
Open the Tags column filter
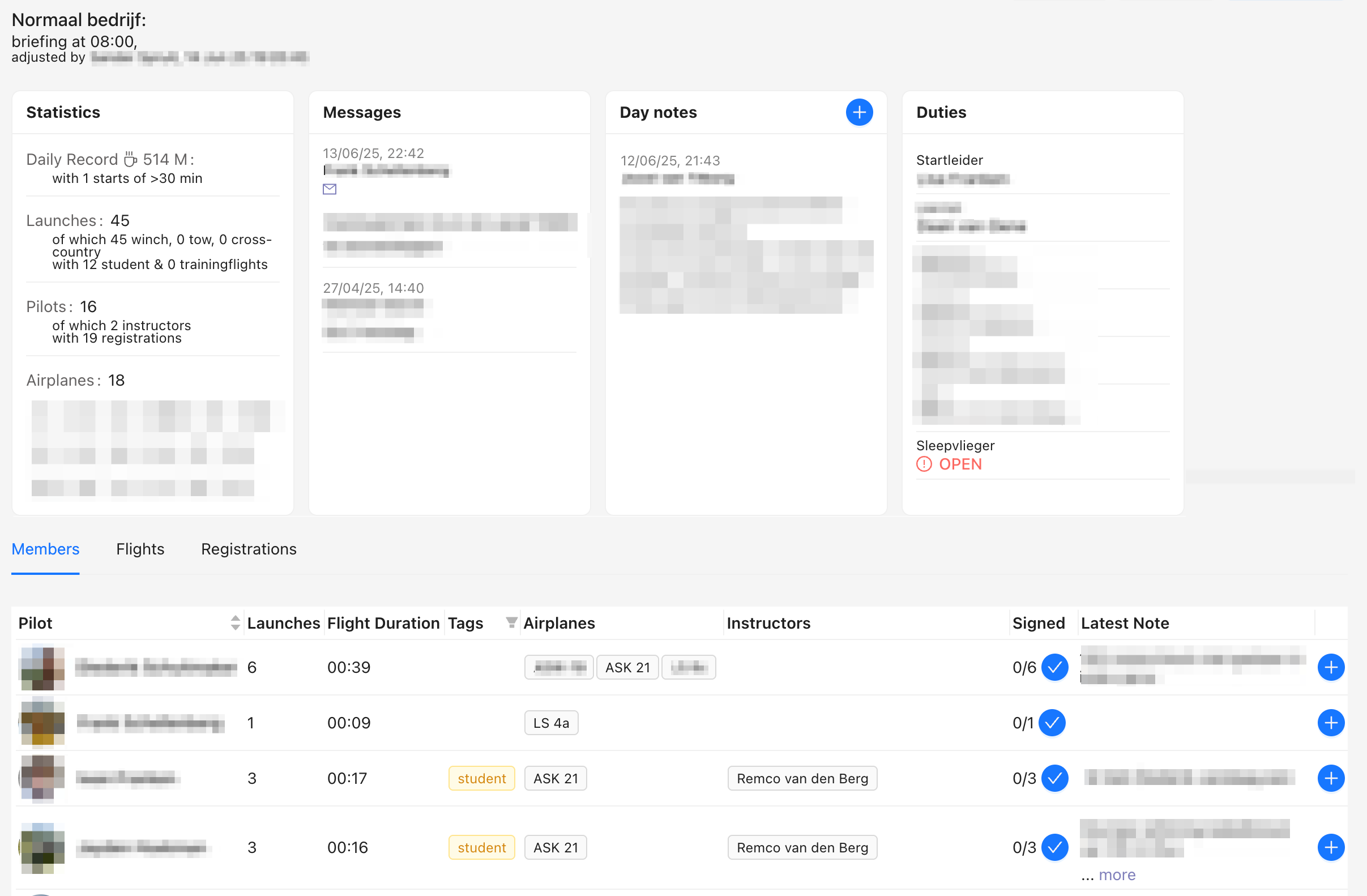(x=511, y=622)
